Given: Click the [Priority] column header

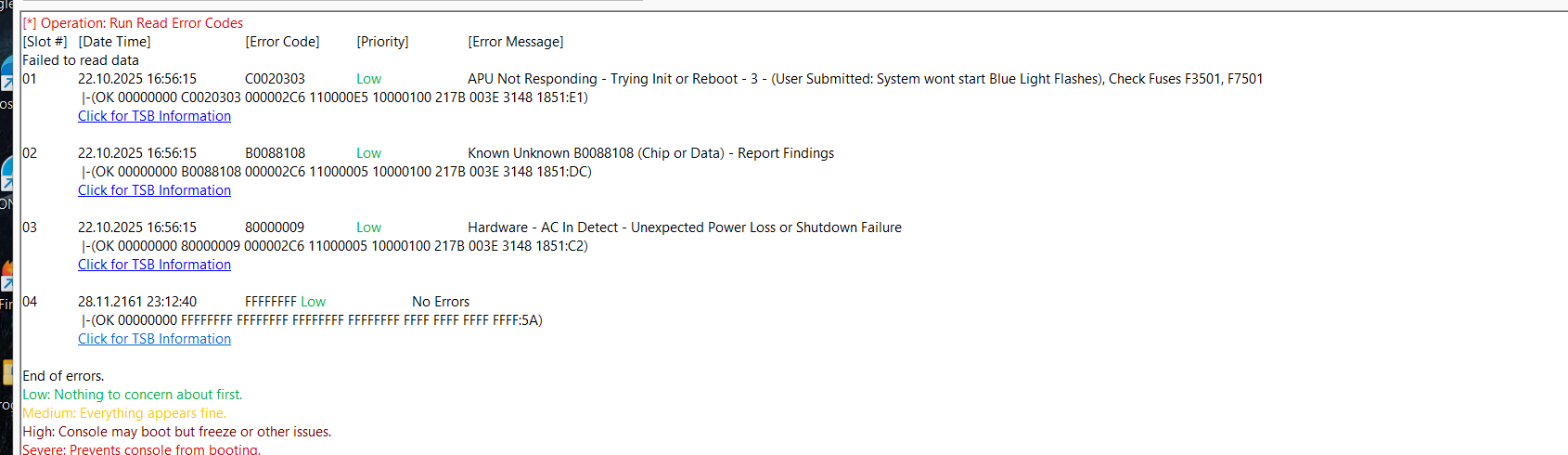Looking at the screenshot, I should pyautogui.click(x=382, y=42).
